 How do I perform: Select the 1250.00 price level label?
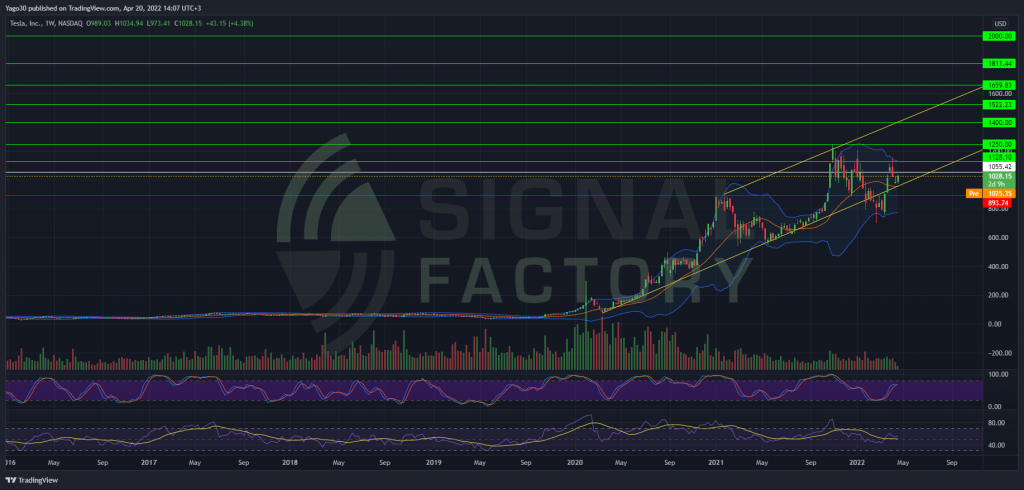999,144
